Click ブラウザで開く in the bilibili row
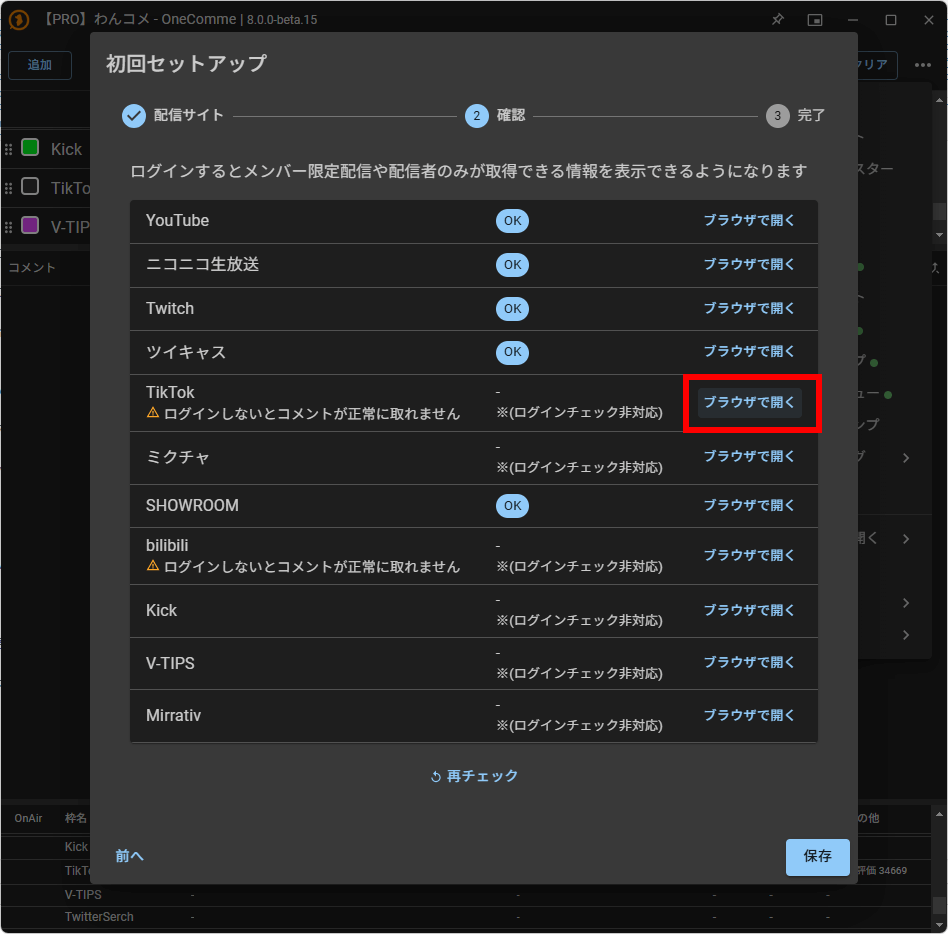 [749, 555]
